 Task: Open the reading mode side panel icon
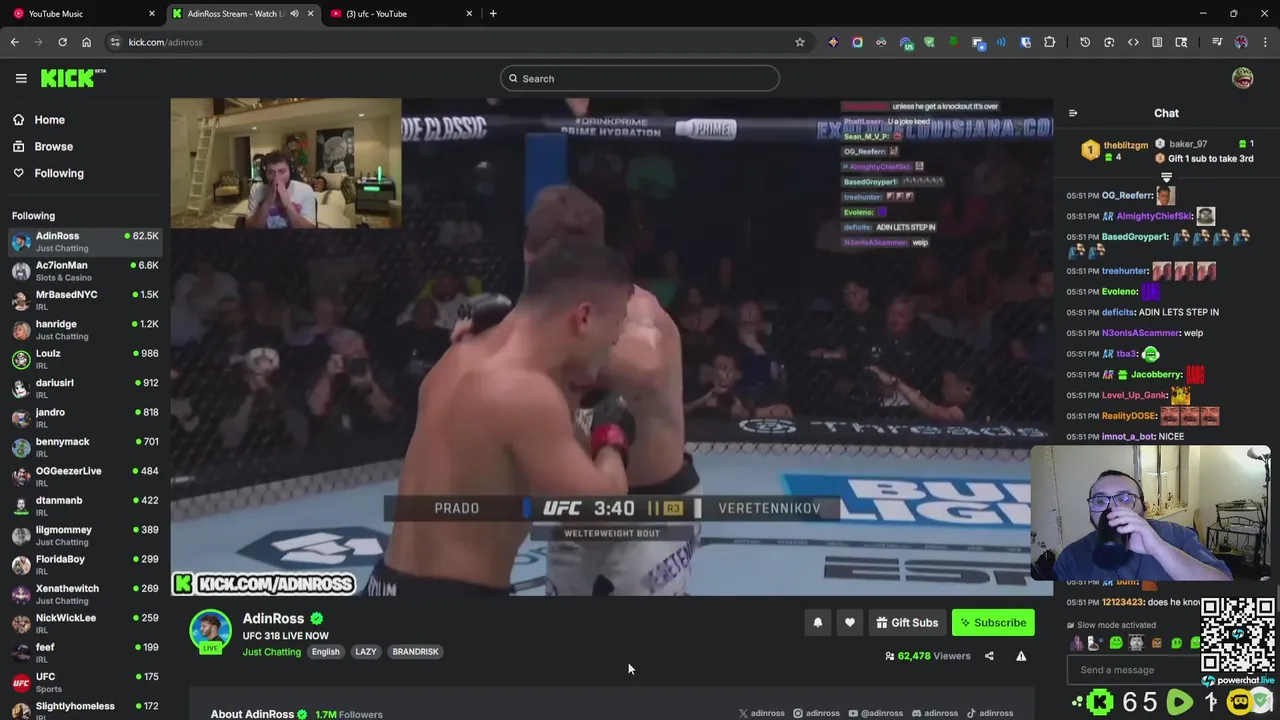coord(1157,42)
